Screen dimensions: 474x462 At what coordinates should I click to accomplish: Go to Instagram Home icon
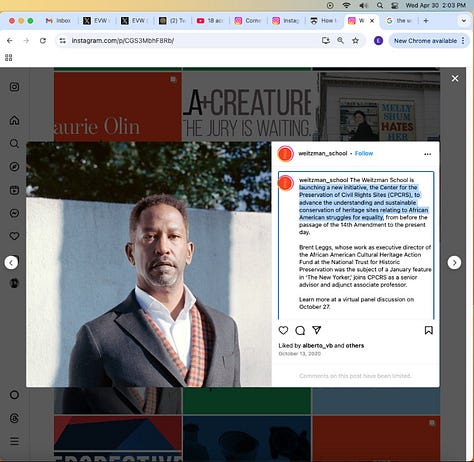[14, 120]
